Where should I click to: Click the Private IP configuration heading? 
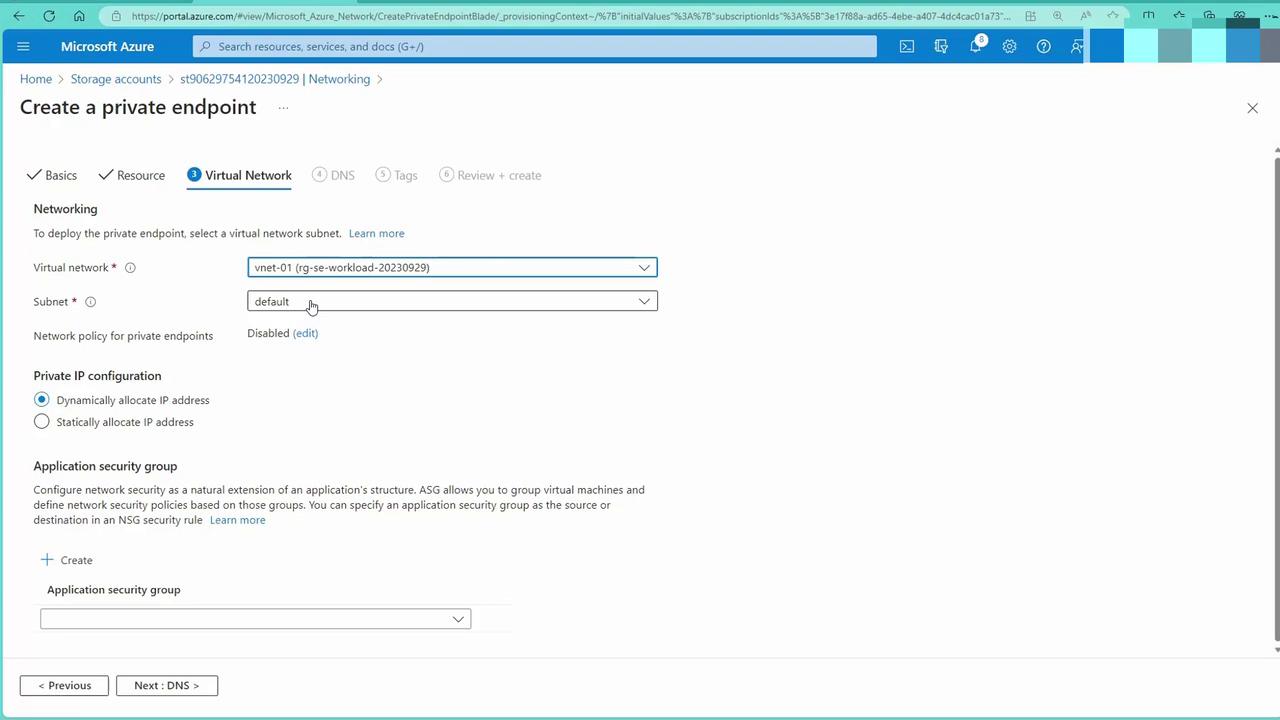click(x=97, y=376)
